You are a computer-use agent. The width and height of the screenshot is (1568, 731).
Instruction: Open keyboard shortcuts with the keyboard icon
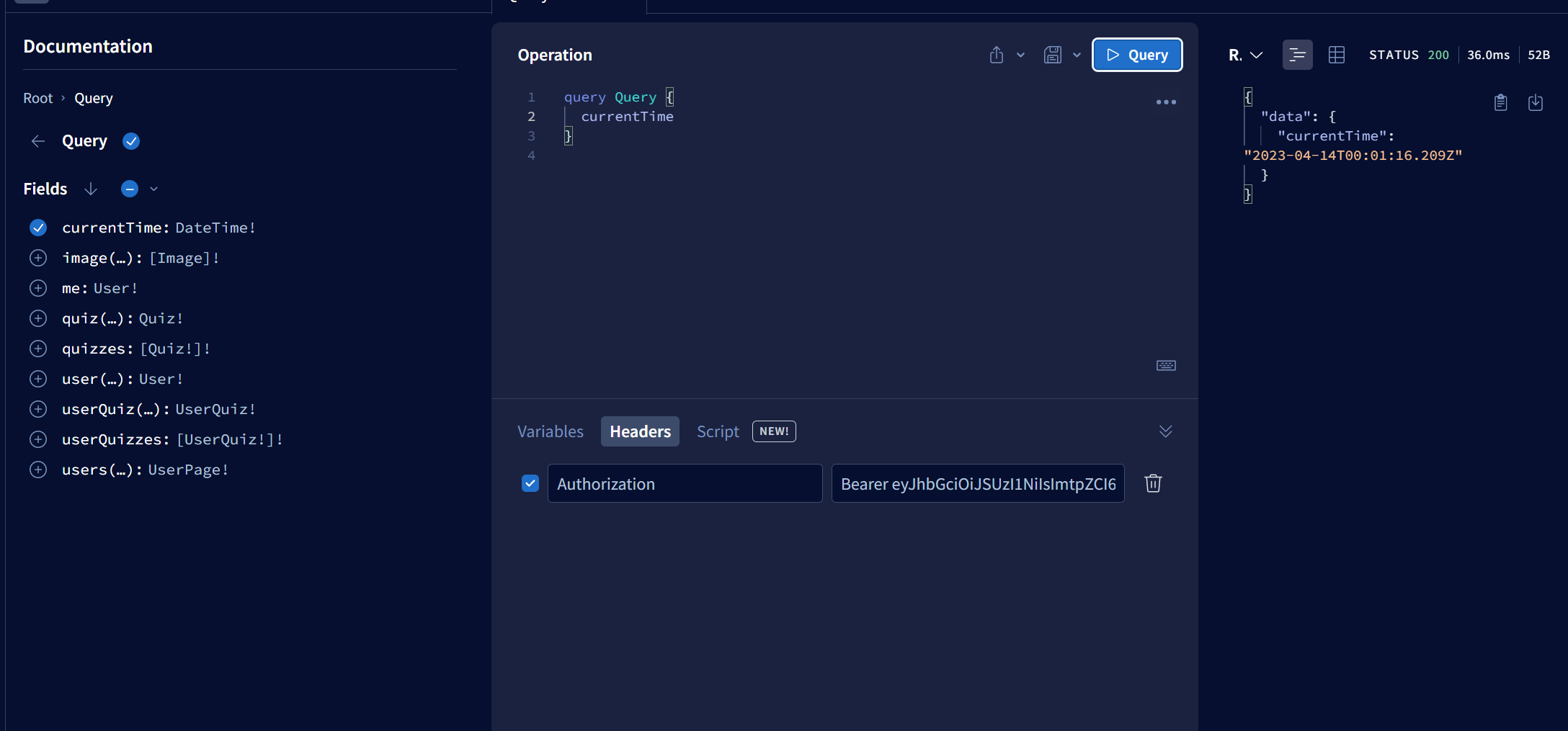pos(1166,365)
